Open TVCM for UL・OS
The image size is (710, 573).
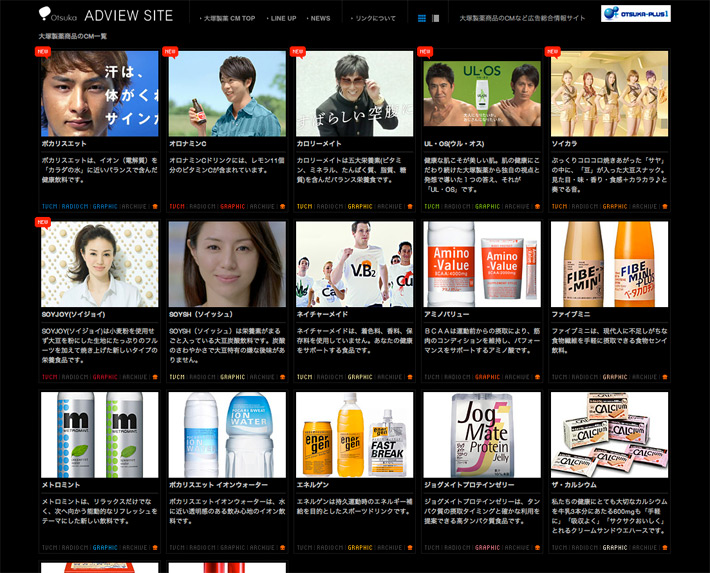point(432,207)
